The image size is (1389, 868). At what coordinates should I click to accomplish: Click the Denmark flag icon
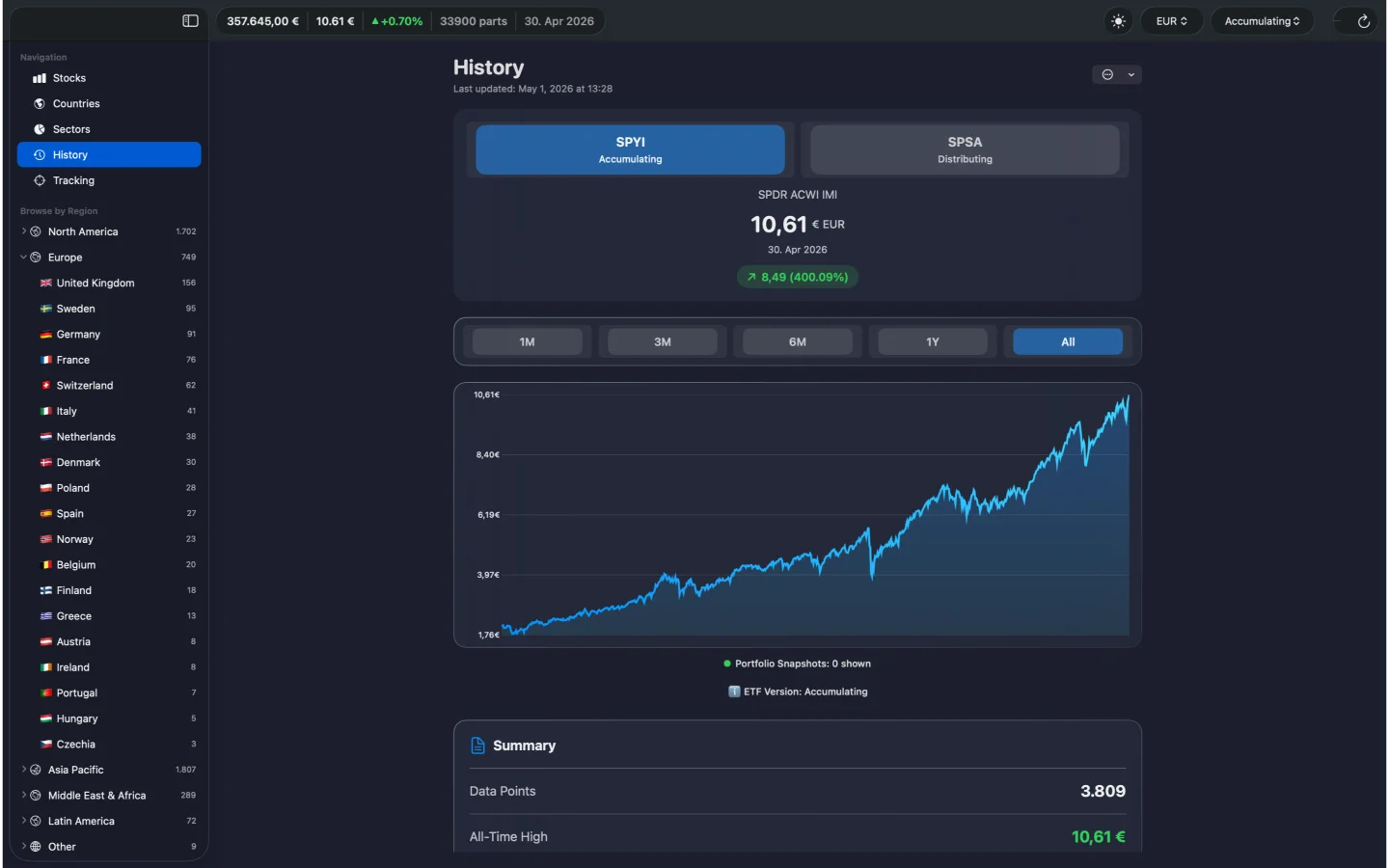pos(45,462)
